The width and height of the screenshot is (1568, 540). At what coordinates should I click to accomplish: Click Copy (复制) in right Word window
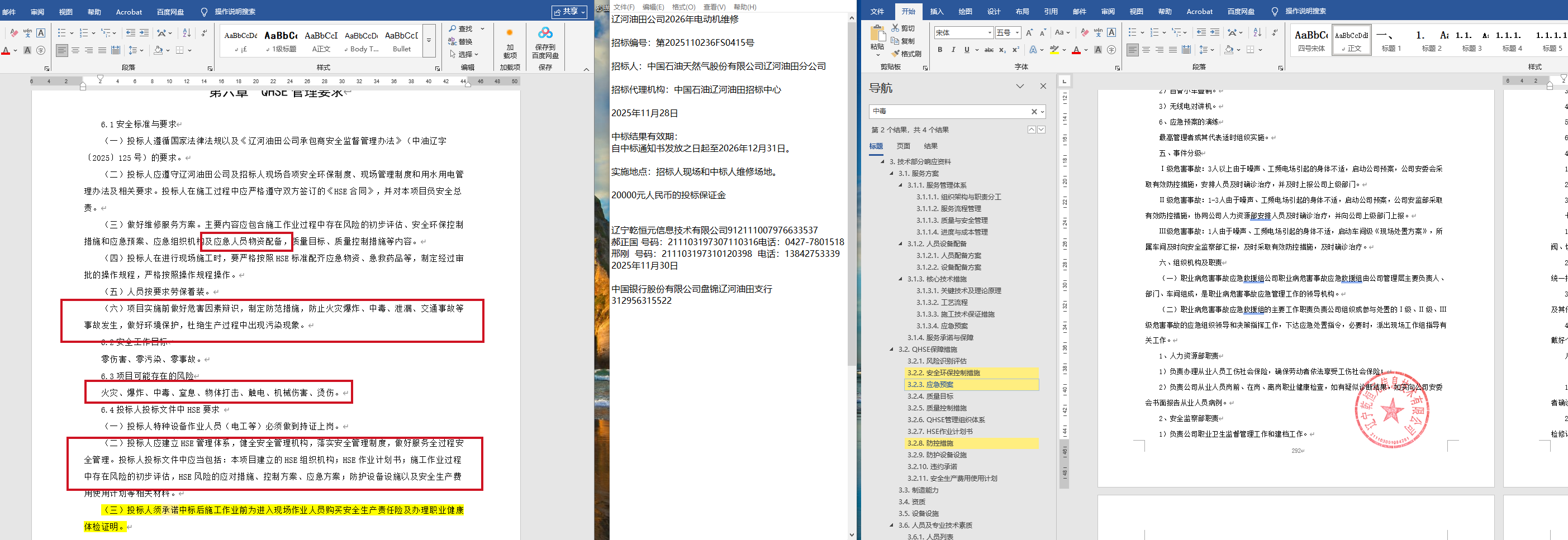[x=903, y=41]
